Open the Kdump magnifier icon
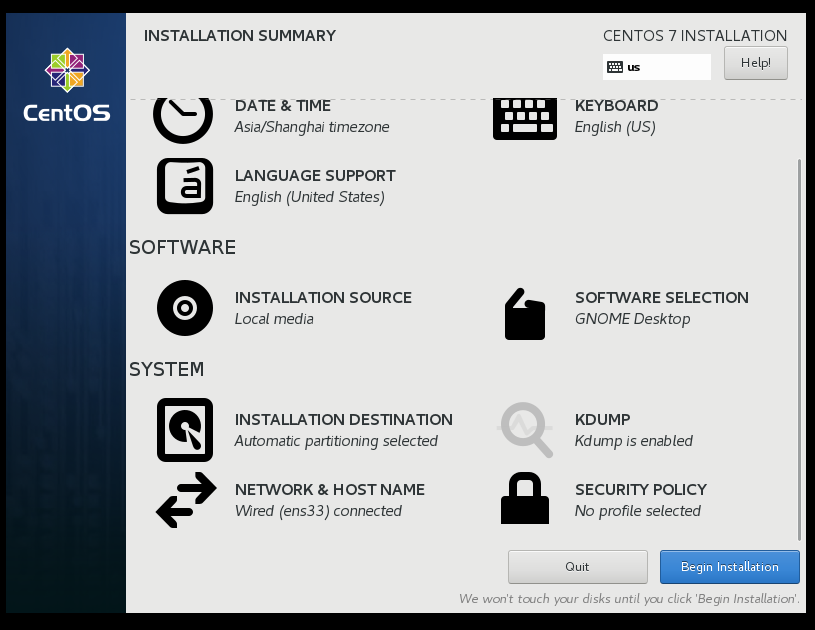Viewport: 815px width, 630px height. 525,430
